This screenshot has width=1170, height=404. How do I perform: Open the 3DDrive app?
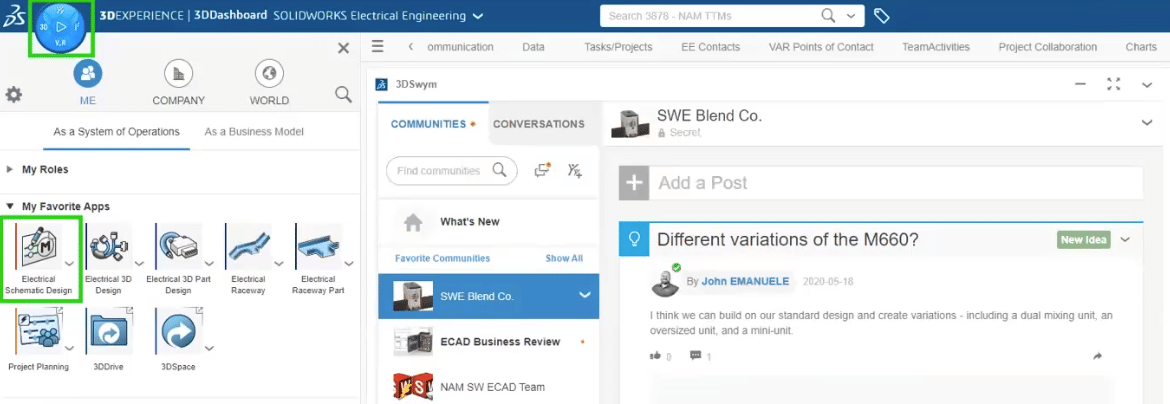point(108,333)
